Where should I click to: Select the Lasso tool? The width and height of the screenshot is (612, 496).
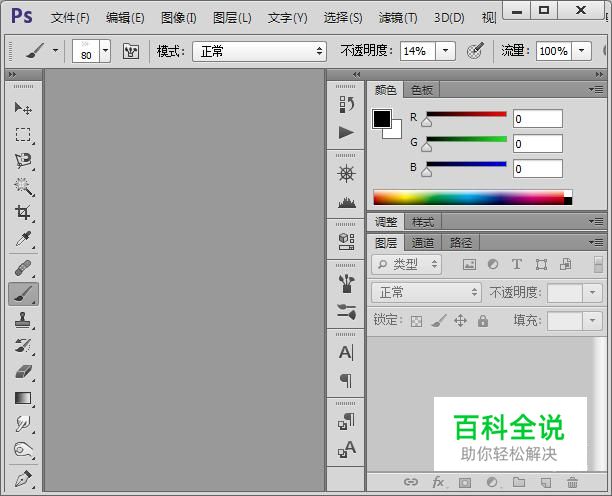(23, 160)
